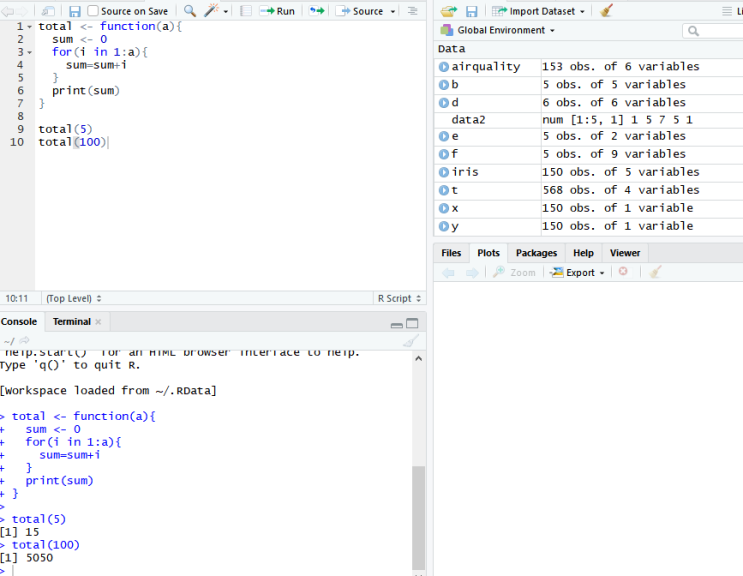
Task: Expand the iris data frame details
Action: pyautogui.click(x=444, y=172)
